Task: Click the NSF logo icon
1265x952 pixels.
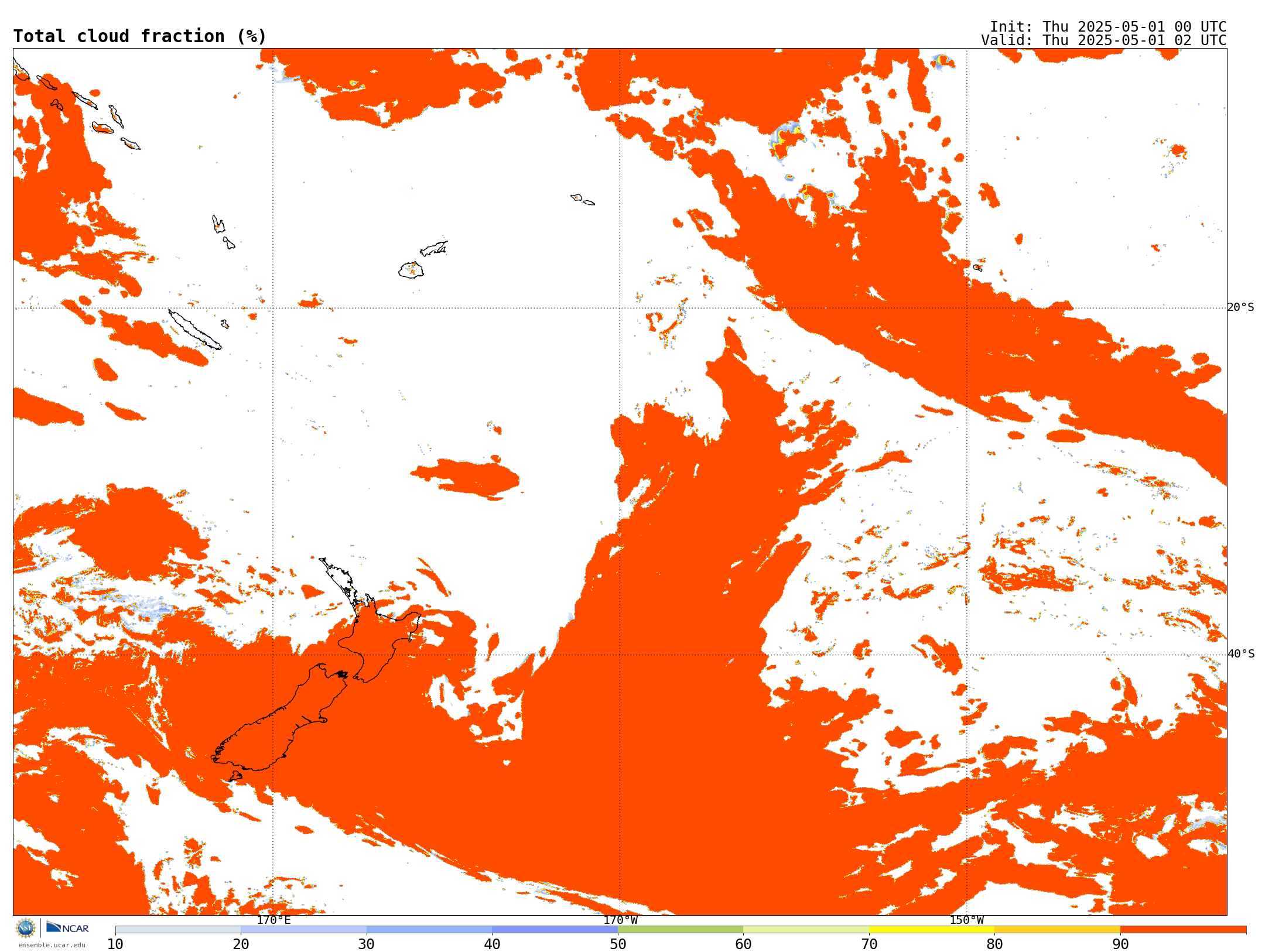Action: [x=26, y=928]
